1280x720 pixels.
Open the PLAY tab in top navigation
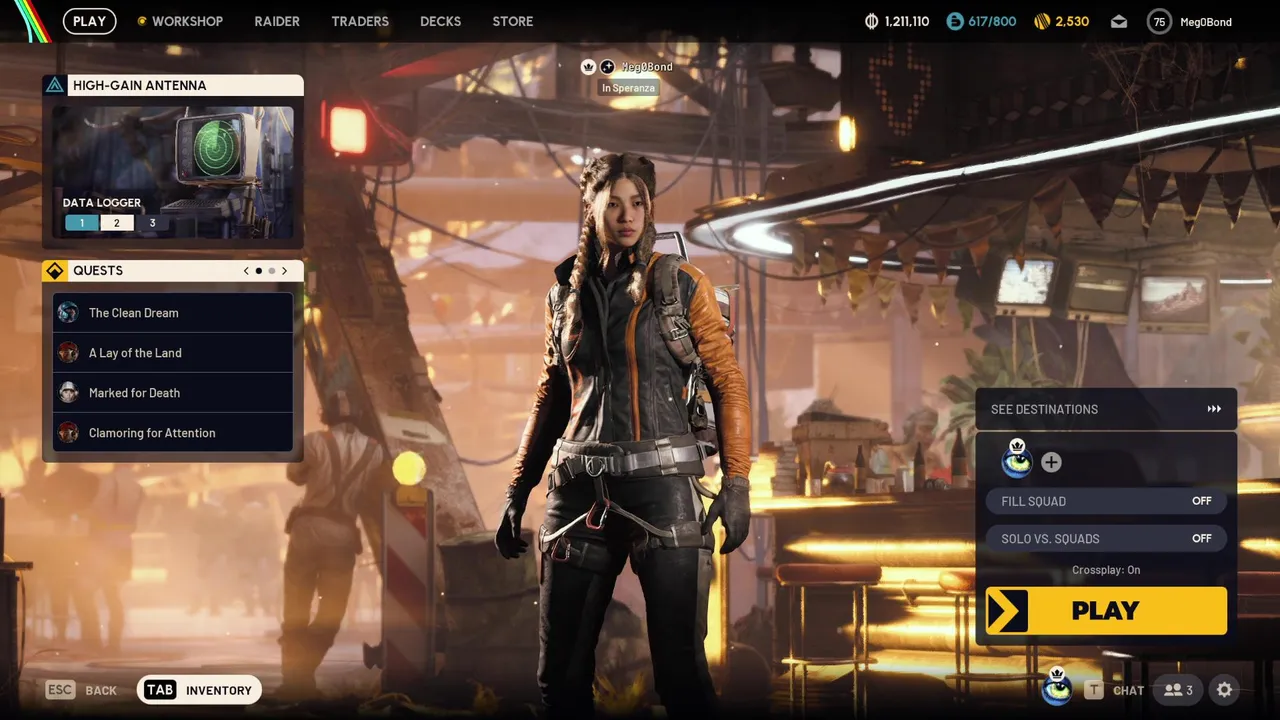pos(89,21)
